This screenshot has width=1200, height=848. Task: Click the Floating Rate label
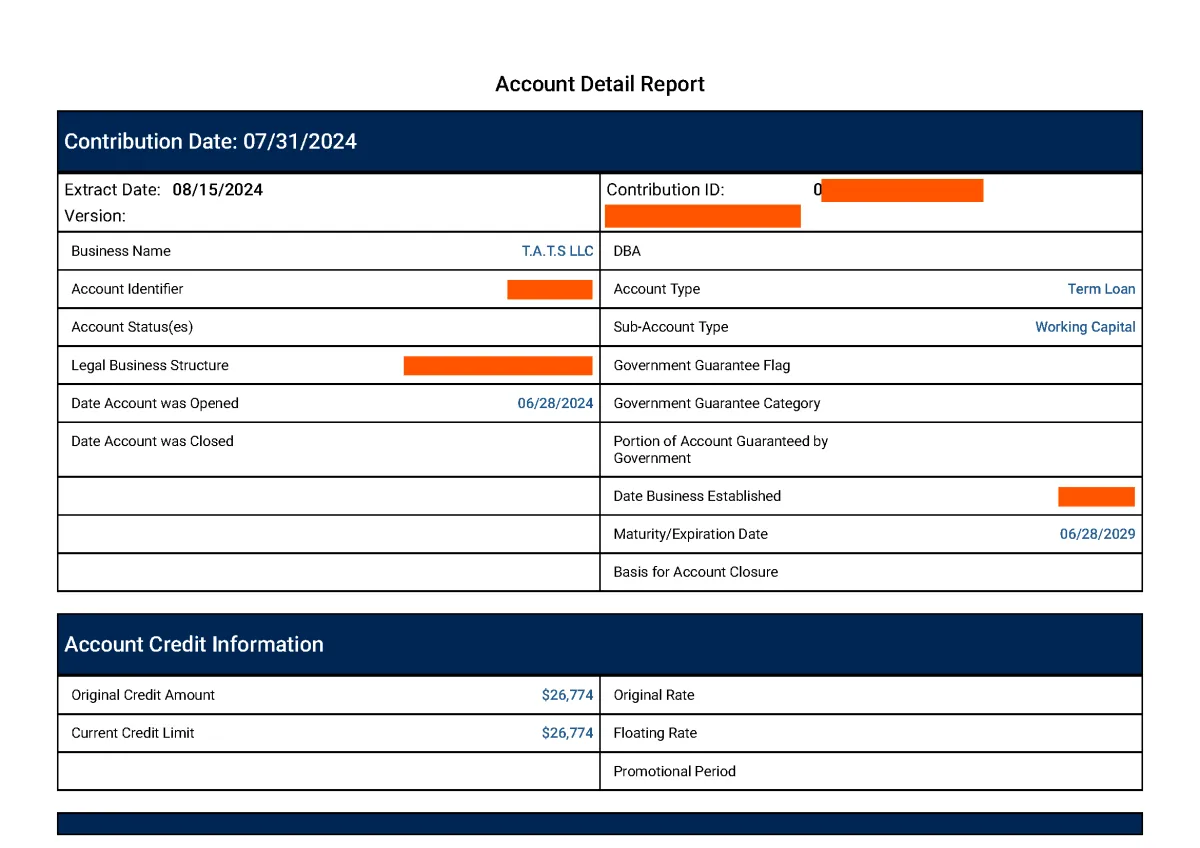(655, 733)
